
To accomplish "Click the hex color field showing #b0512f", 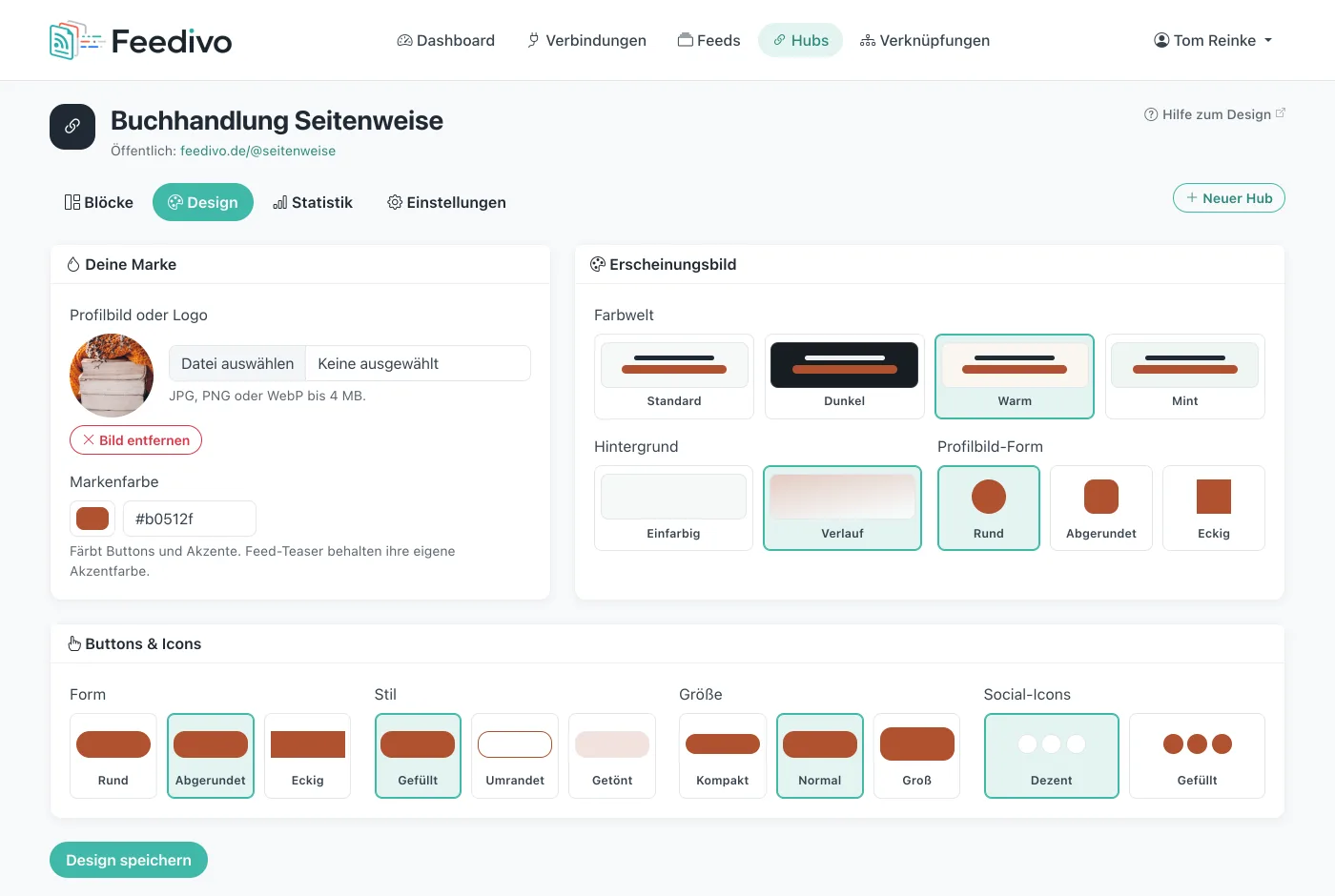I will 190,519.
